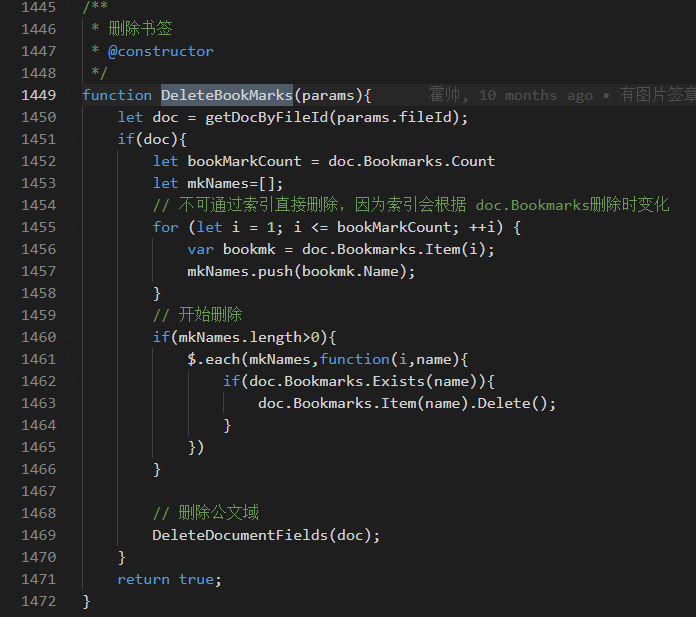Click 'params.fileId' argument on line 1450
This screenshot has width=696, height=617.
click(394, 117)
